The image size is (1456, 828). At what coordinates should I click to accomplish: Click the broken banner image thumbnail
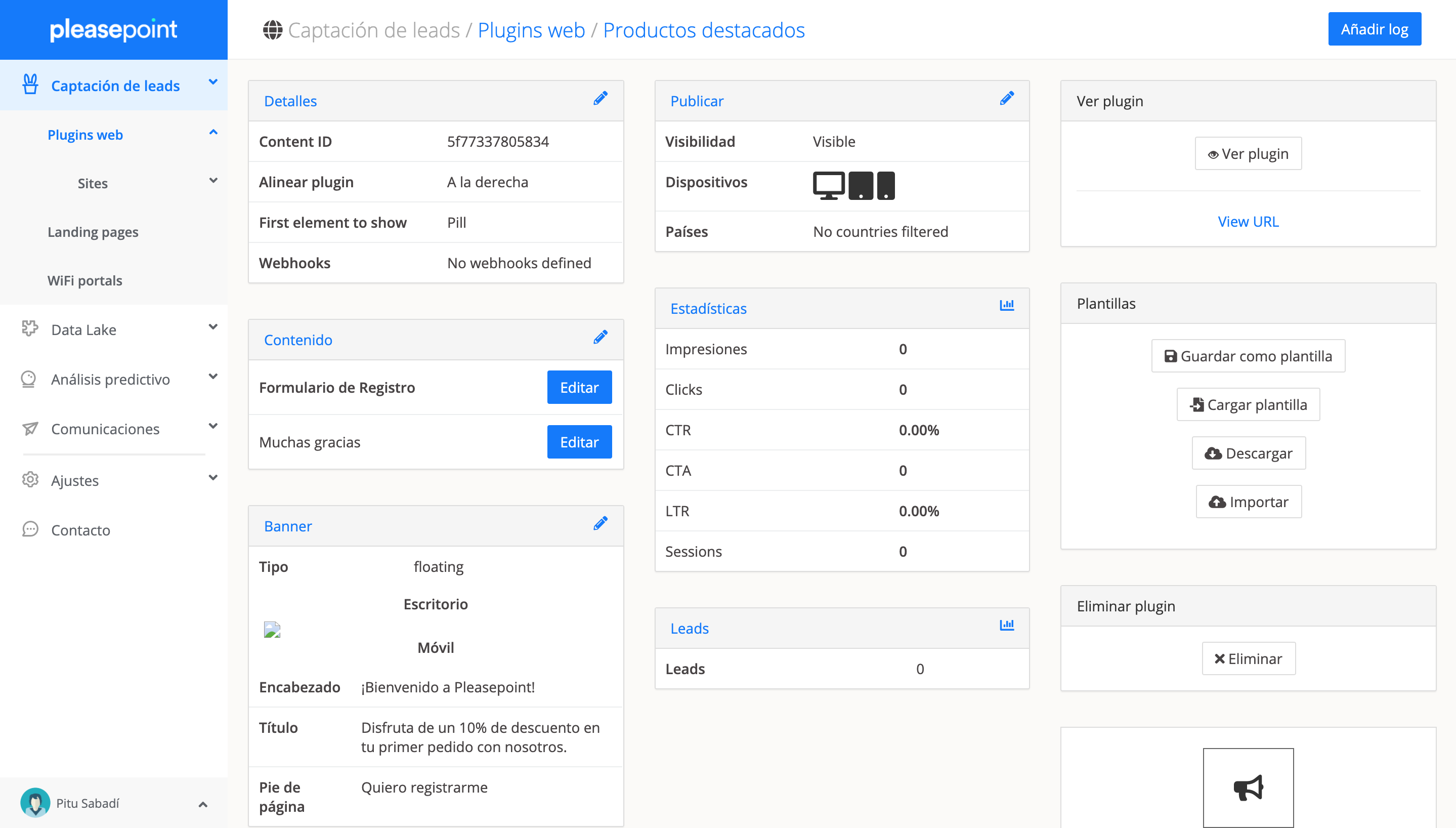click(272, 630)
